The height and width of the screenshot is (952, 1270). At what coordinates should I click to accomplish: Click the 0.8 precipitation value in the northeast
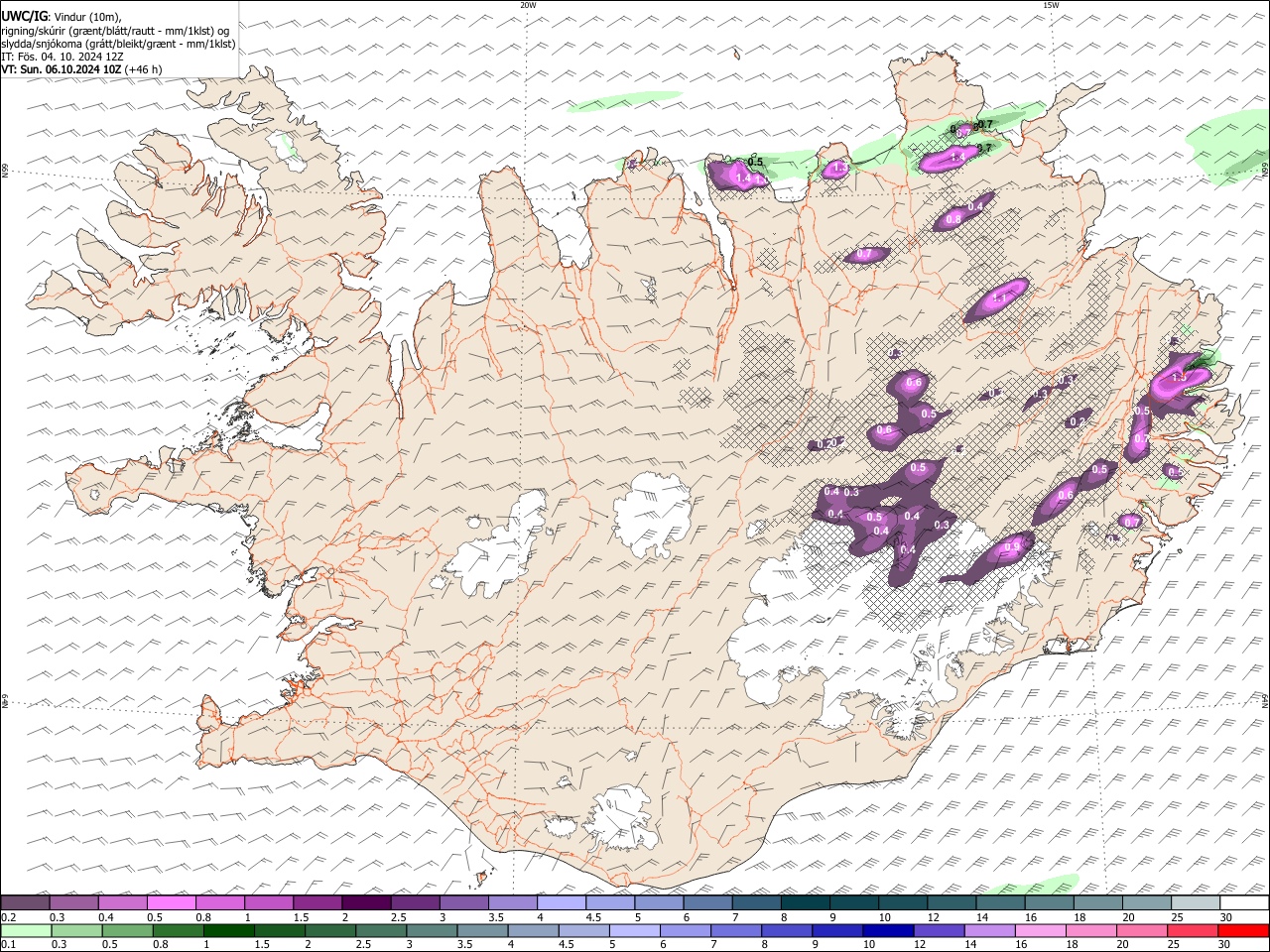[954, 219]
